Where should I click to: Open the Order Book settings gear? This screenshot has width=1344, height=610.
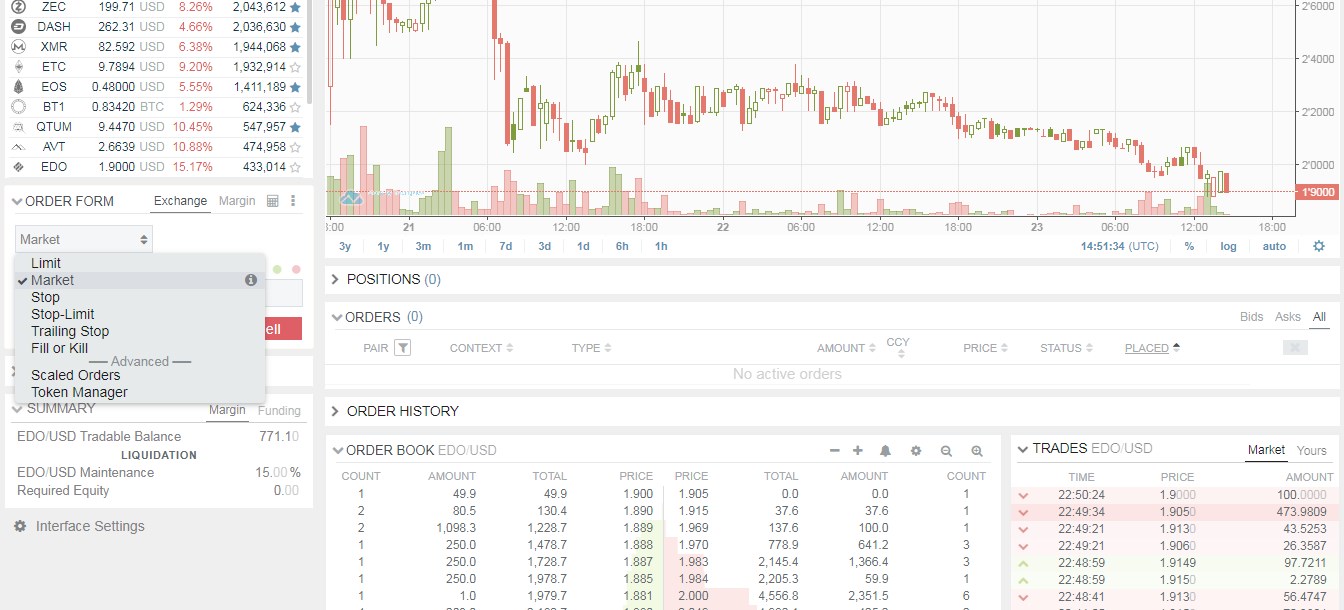pyautogui.click(x=916, y=451)
